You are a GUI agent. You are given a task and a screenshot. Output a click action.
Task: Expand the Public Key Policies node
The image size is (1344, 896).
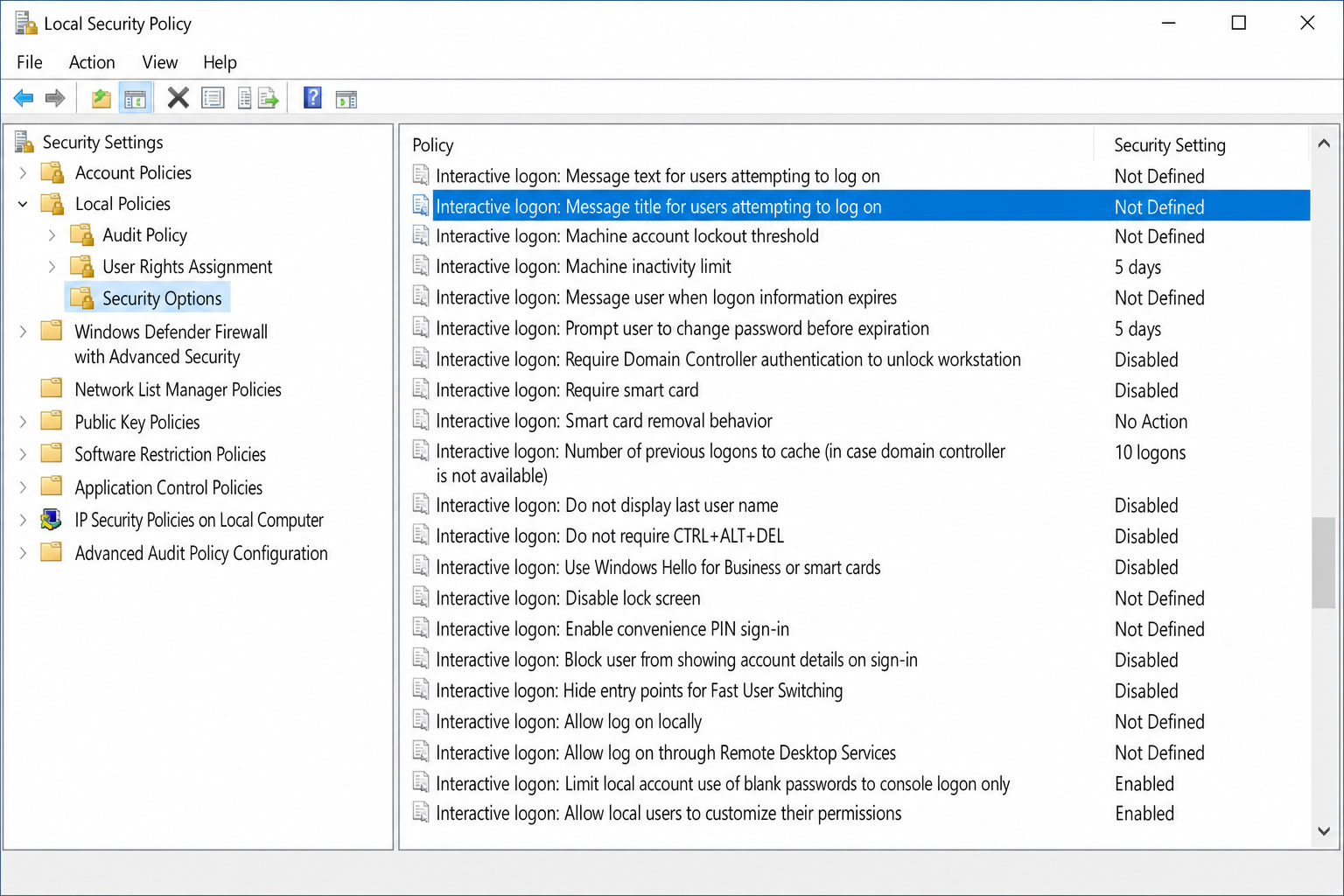pos(24,422)
